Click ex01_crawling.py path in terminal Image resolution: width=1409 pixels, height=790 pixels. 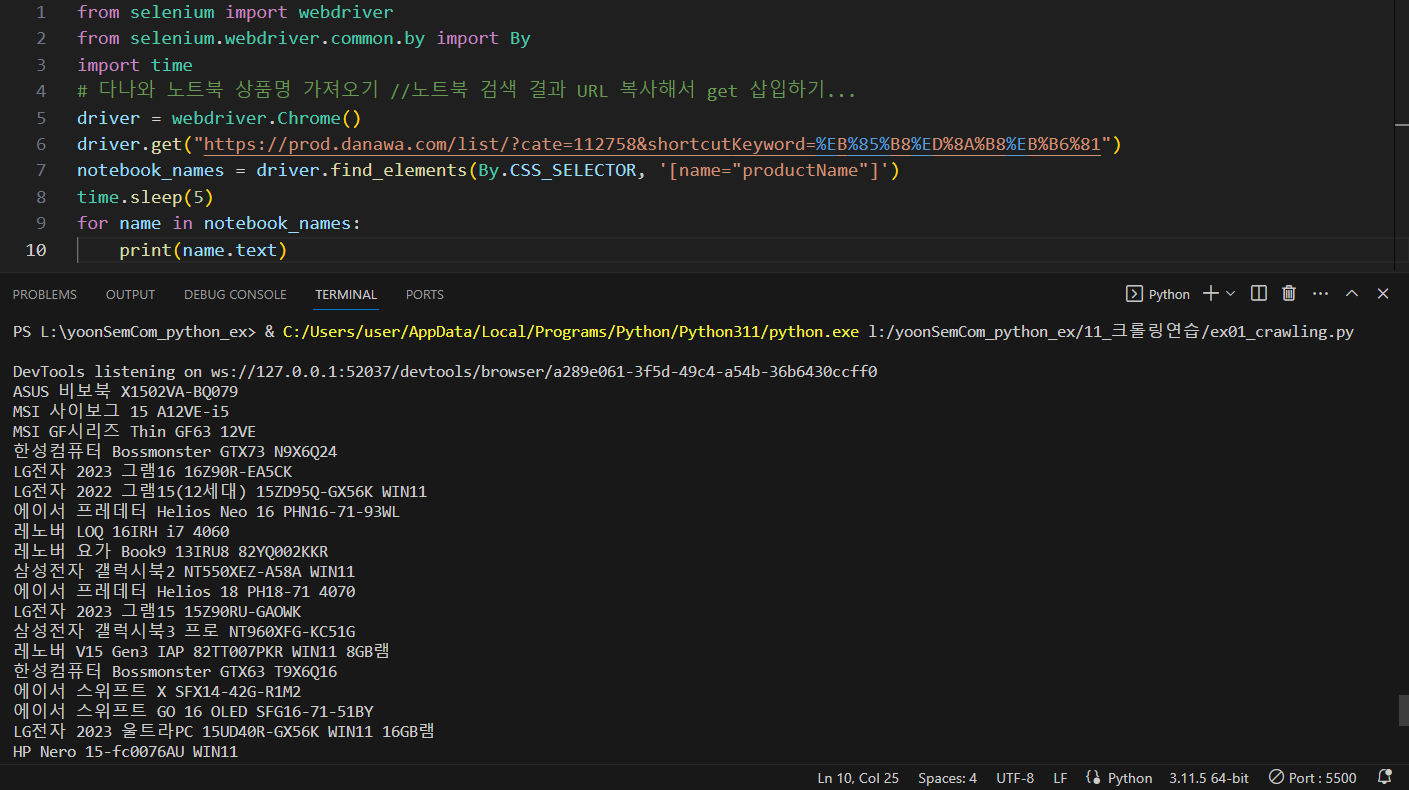[1110, 332]
